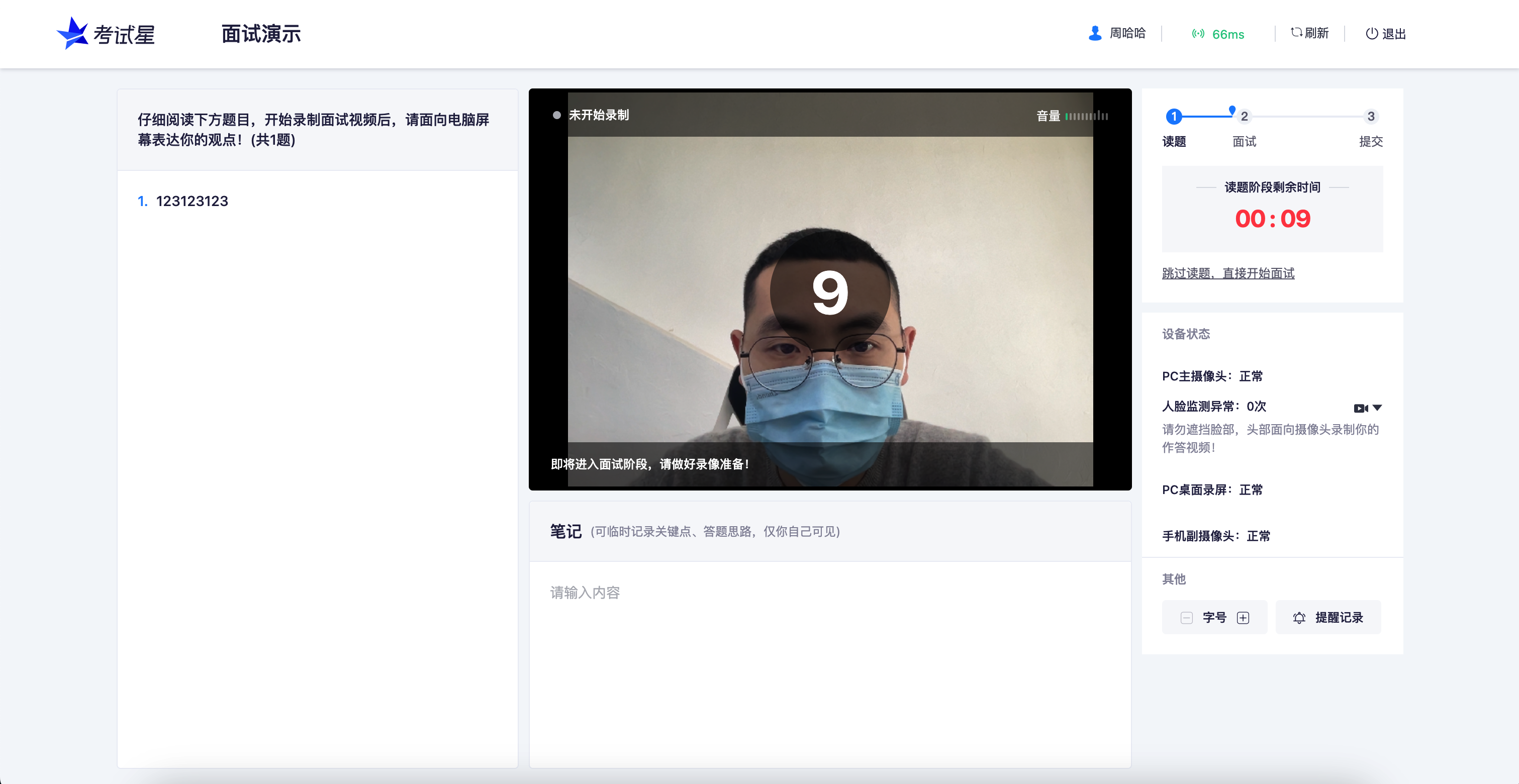Click the bell icon for 提醒记录
1519x784 pixels.
pyautogui.click(x=1299, y=617)
